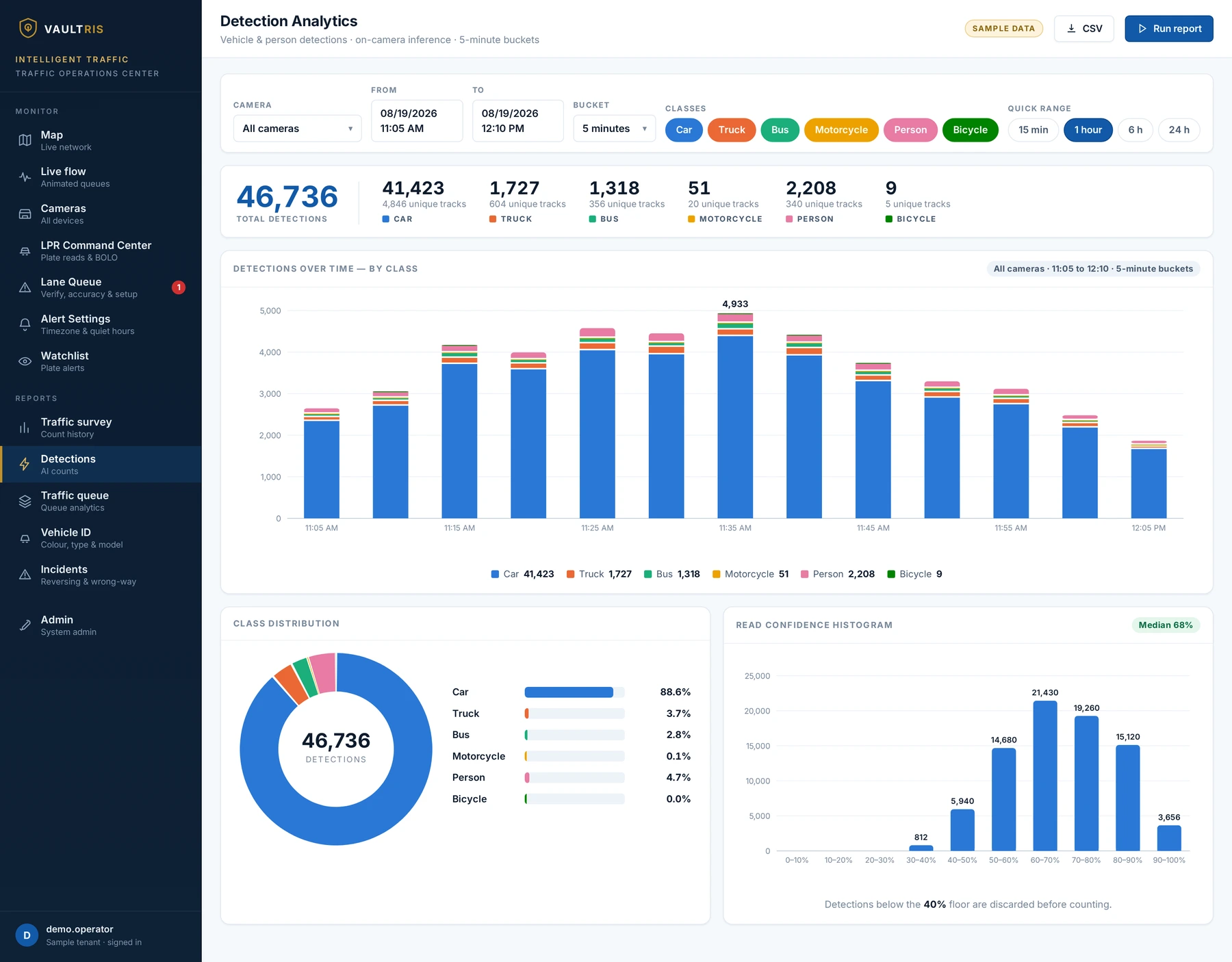
Task: Click the 11:35 AM peak bar
Action: [x=735, y=415]
